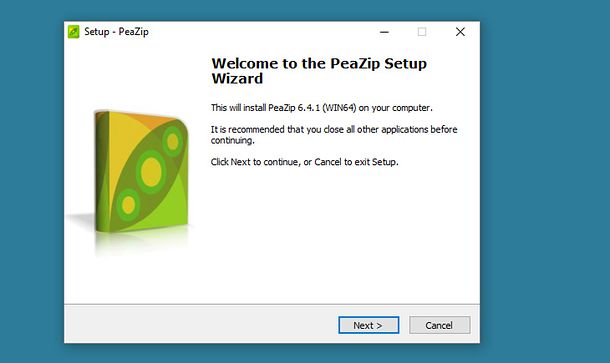Click the greyed-out maximize window icon
610x363 pixels.
(422, 32)
